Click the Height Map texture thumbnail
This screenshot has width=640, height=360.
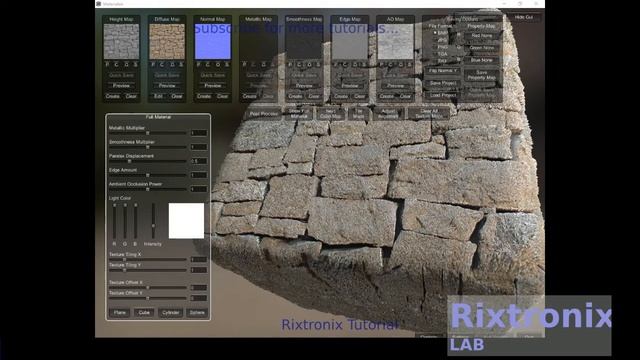coord(121,41)
